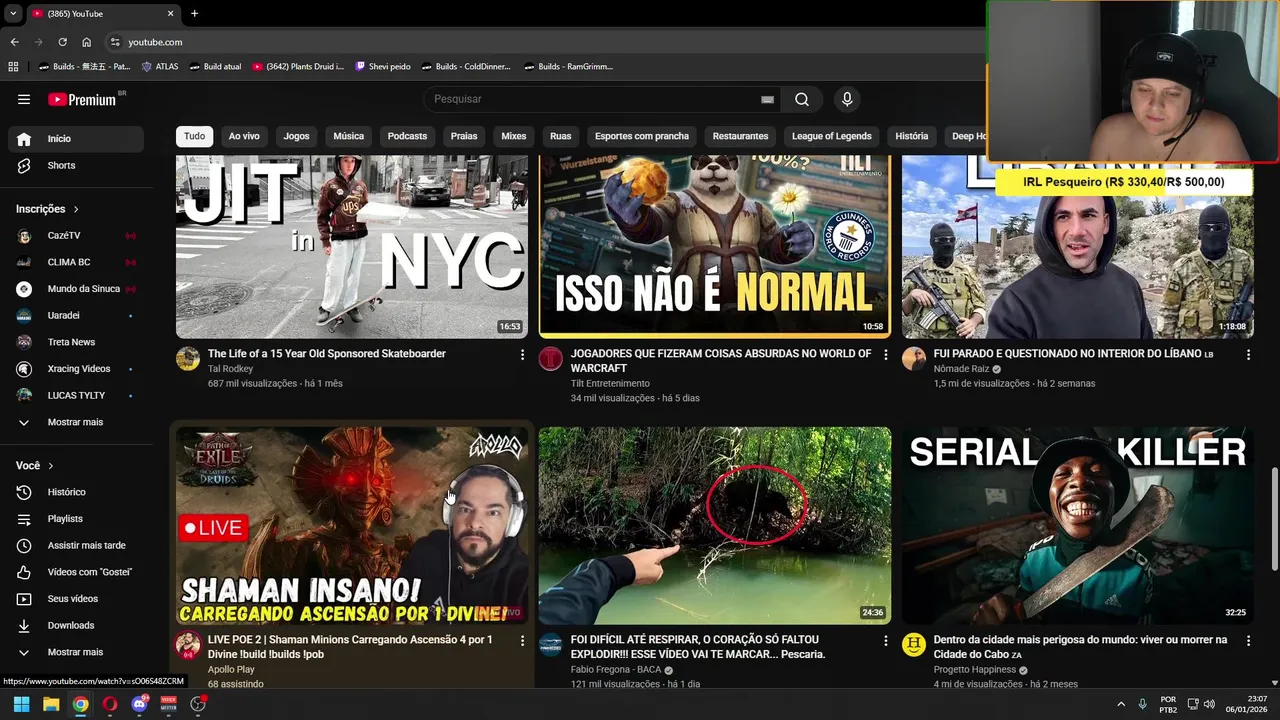Screen dimensions: 1280x720
Task: Open the YouTube hamburger guide menu
Action: pyautogui.click(x=24, y=99)
